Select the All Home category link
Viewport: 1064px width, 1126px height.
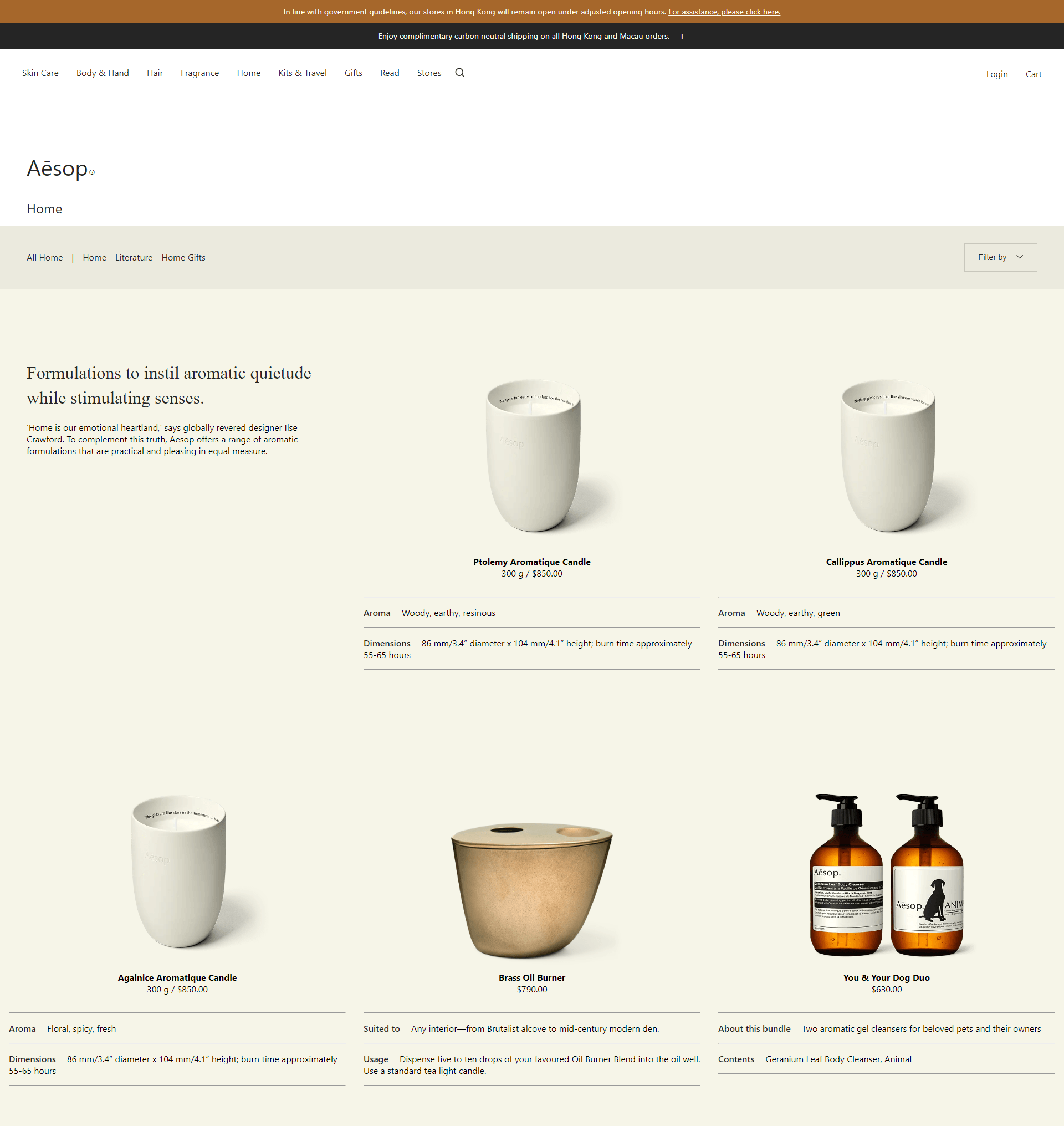(x=45, y=257)
